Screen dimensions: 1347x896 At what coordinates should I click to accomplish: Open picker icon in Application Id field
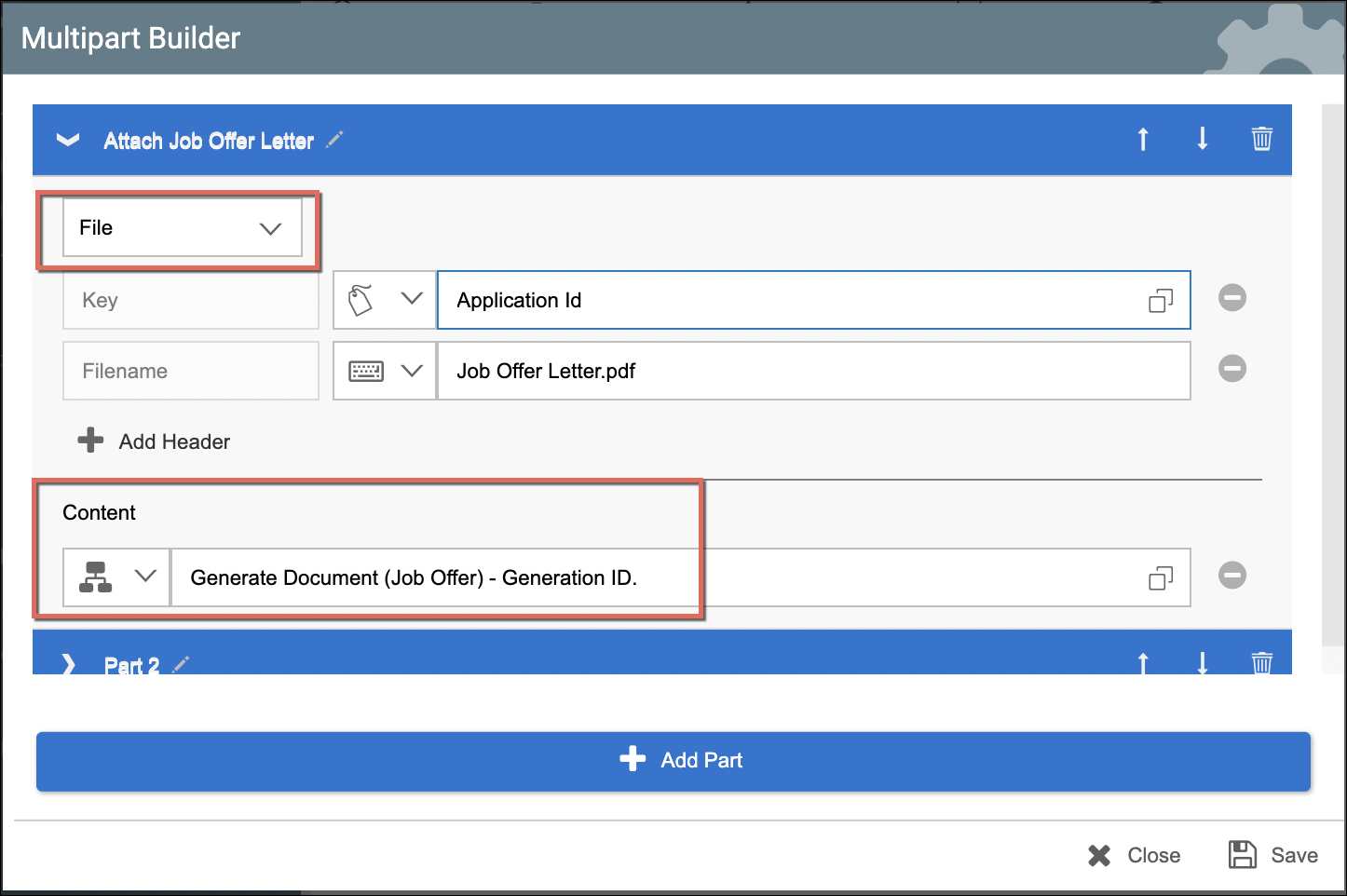(1160, 301)
